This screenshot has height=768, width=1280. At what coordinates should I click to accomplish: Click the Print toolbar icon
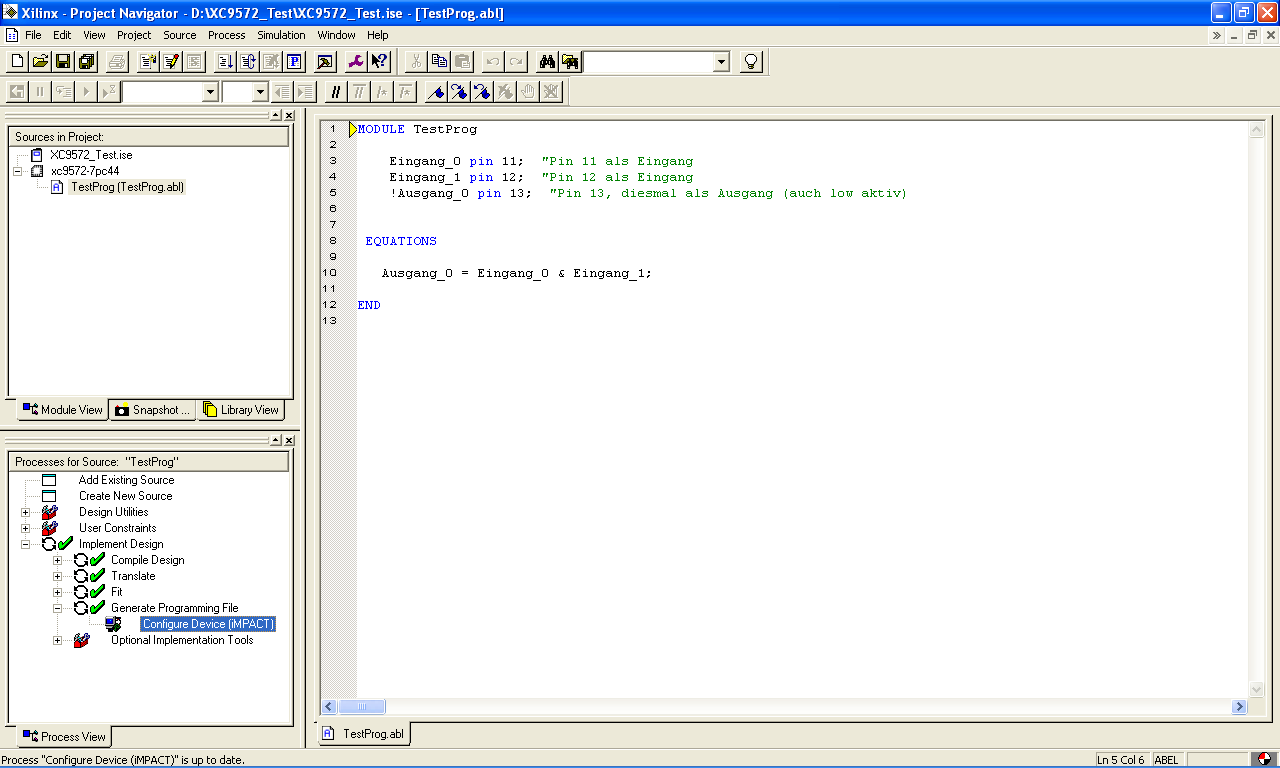[117, 62]
